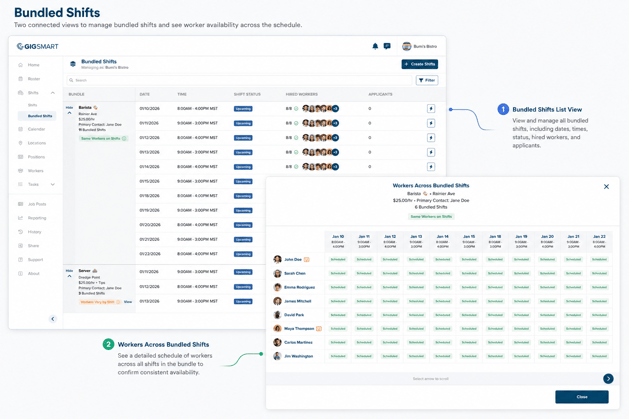Select the Shifts sub-item under Shifts
Viewport: 629px width, 419px height.
click(32, 105)
